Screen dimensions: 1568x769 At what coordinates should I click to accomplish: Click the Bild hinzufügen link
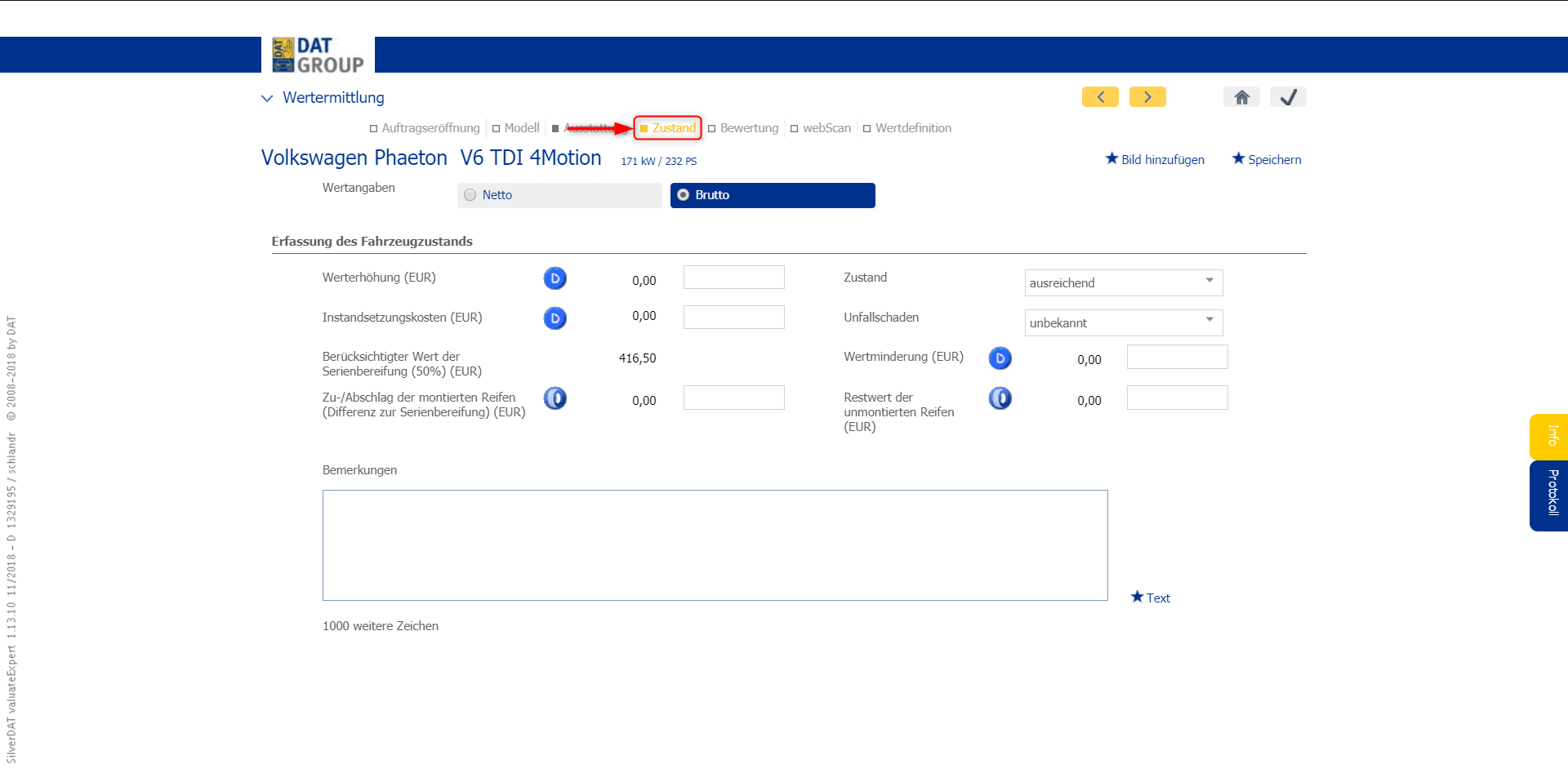[x=1163, y=160]
